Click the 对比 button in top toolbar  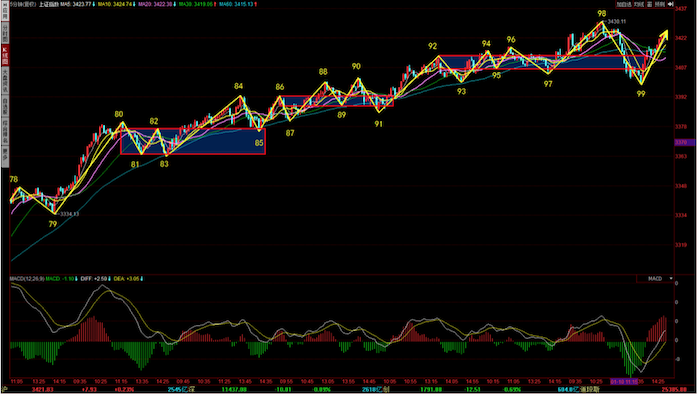639,4
